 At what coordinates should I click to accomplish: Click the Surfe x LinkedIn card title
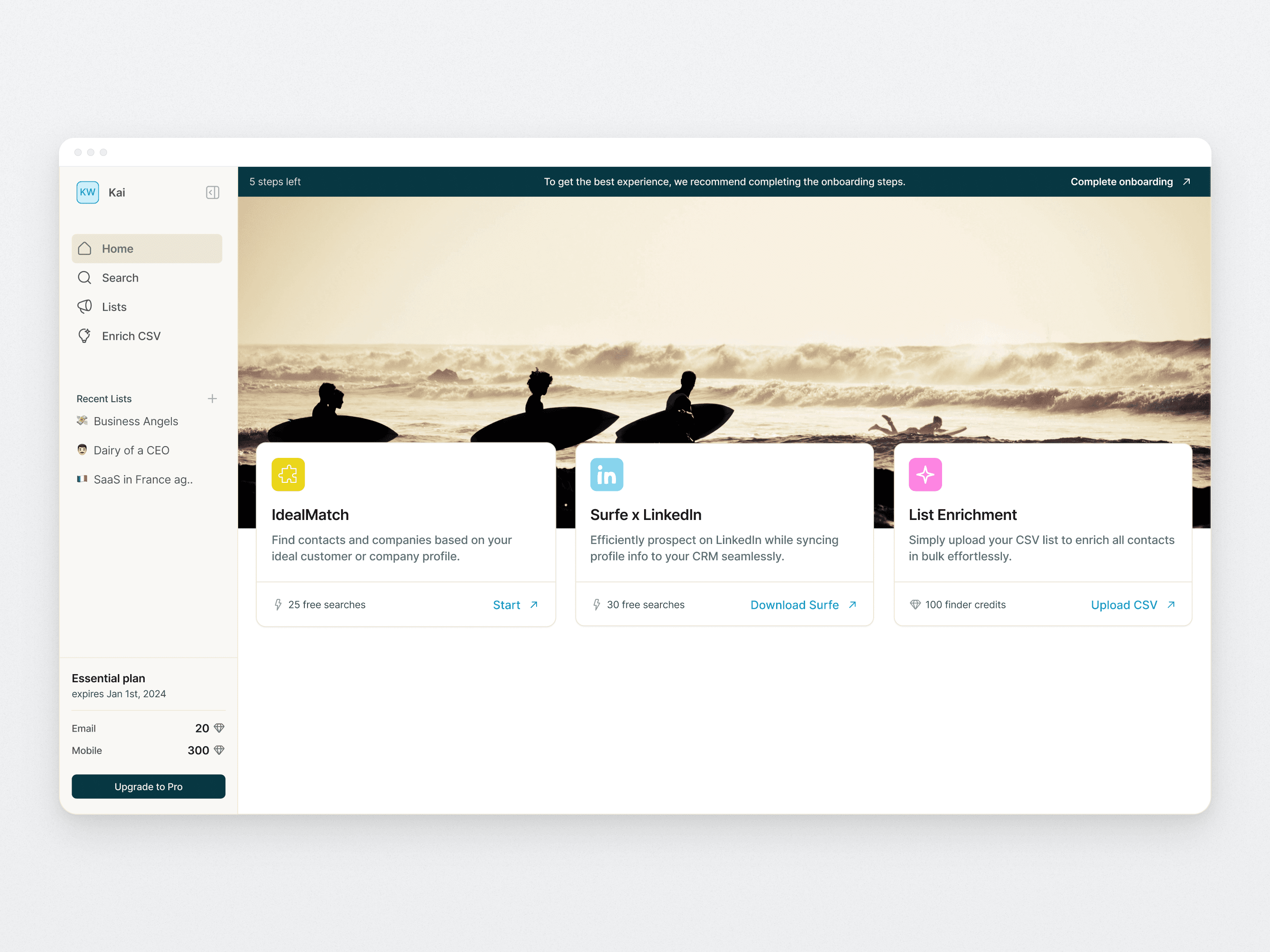645,515
